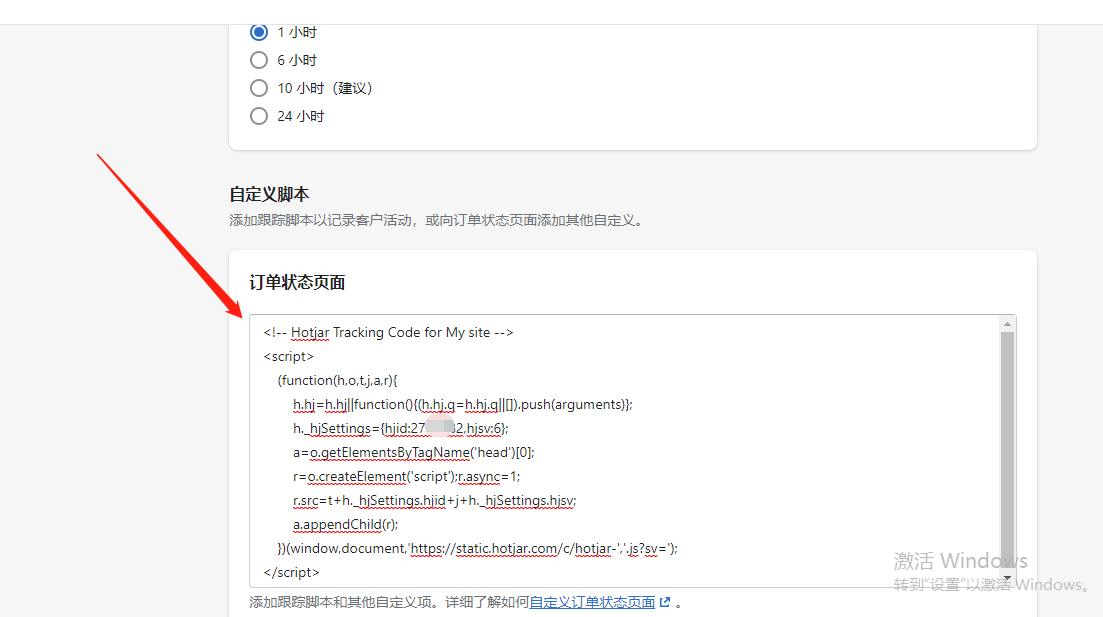Click inside the 订单状态页面 script text area

click(x=632, y=451)
